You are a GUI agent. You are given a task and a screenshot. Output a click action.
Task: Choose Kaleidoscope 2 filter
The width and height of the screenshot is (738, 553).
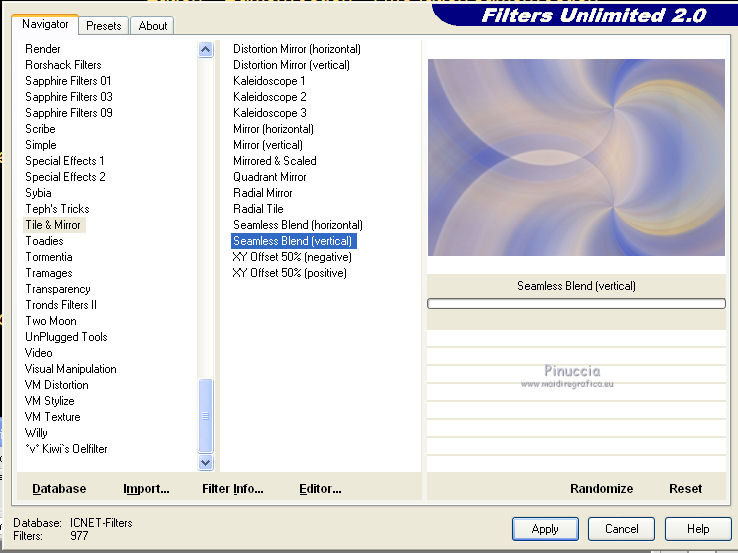270,97
